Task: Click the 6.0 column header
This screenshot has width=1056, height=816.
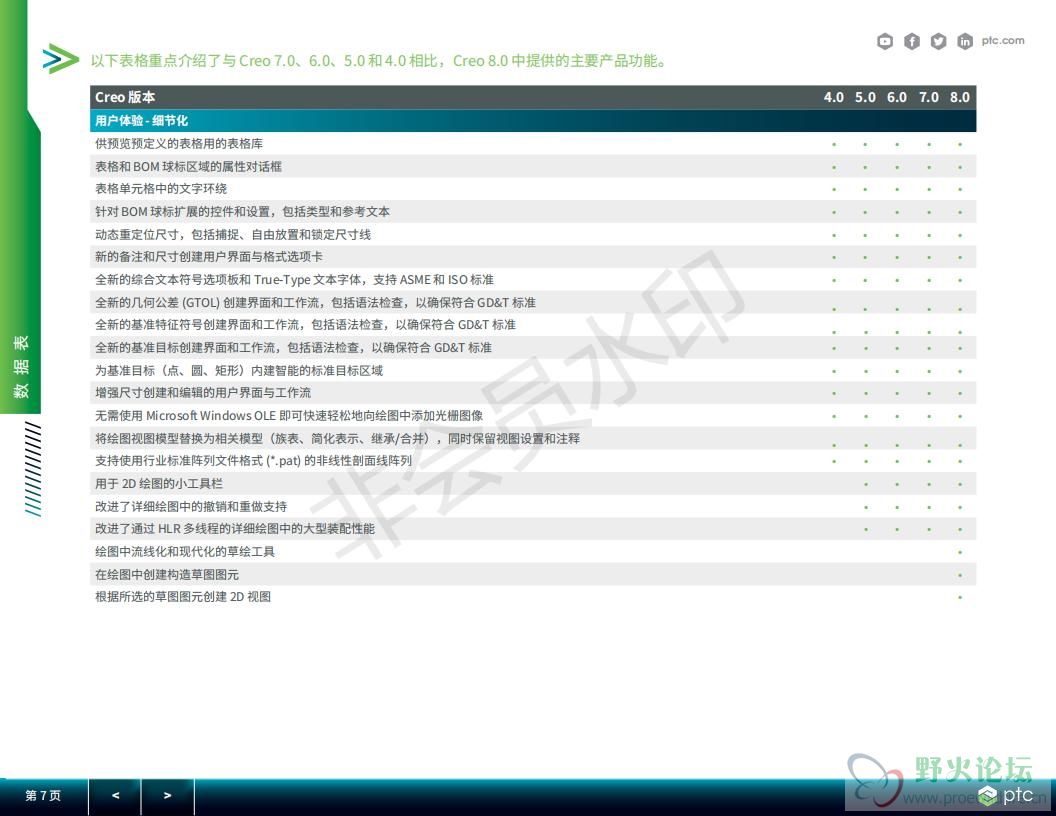Action: pos(897,97)
